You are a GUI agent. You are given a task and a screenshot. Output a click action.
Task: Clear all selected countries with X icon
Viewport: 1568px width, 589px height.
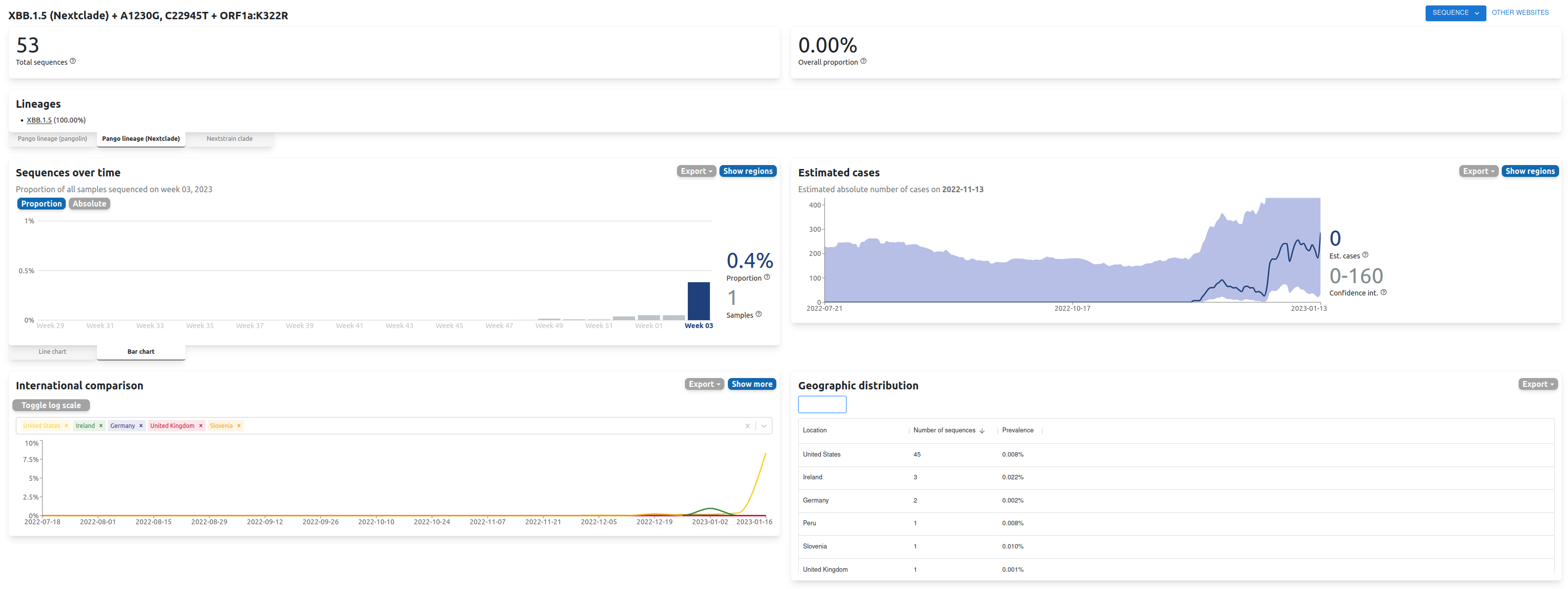point(748,426)
